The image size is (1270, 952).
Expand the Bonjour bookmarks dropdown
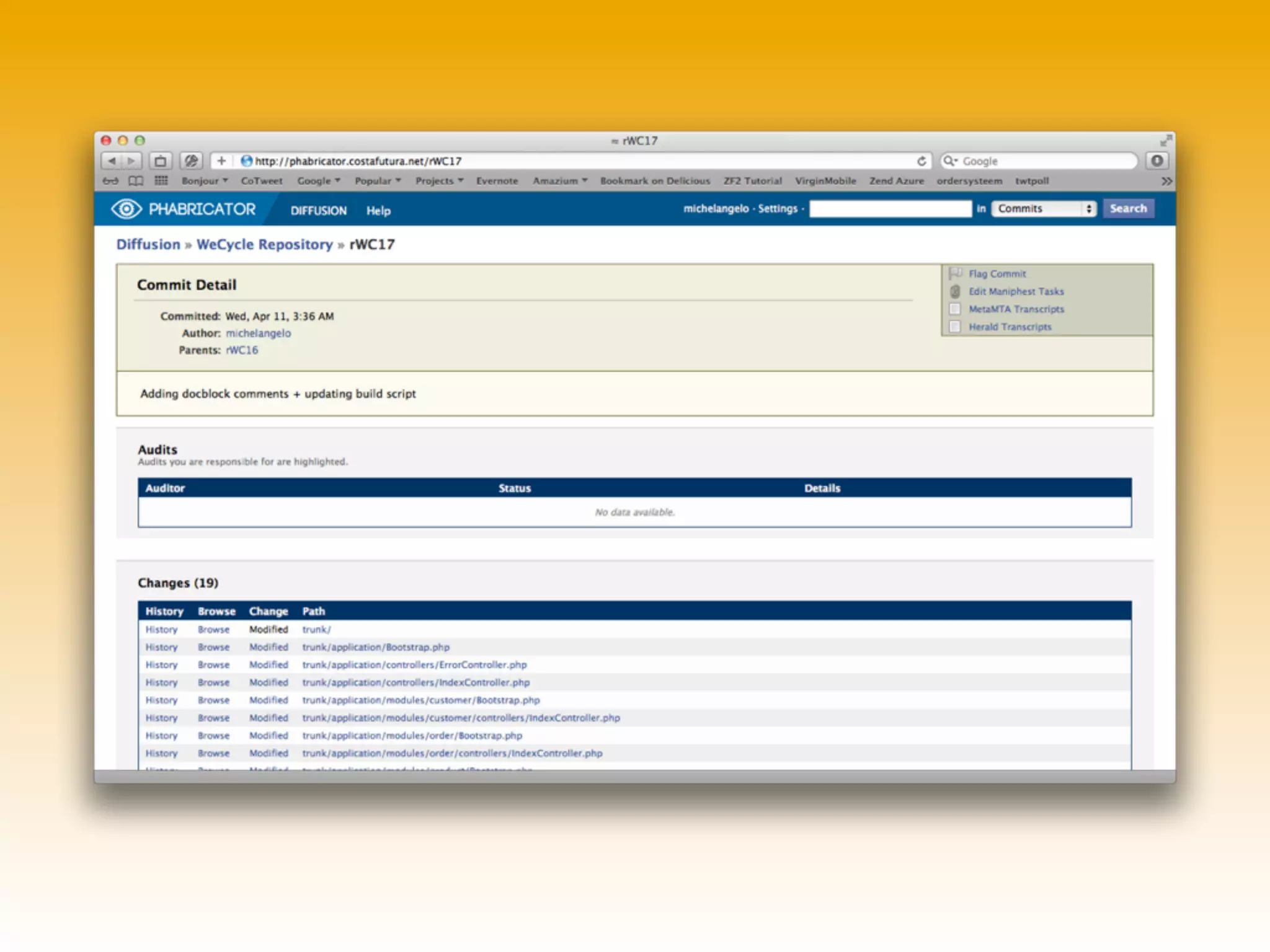click(x=205, y=181)
